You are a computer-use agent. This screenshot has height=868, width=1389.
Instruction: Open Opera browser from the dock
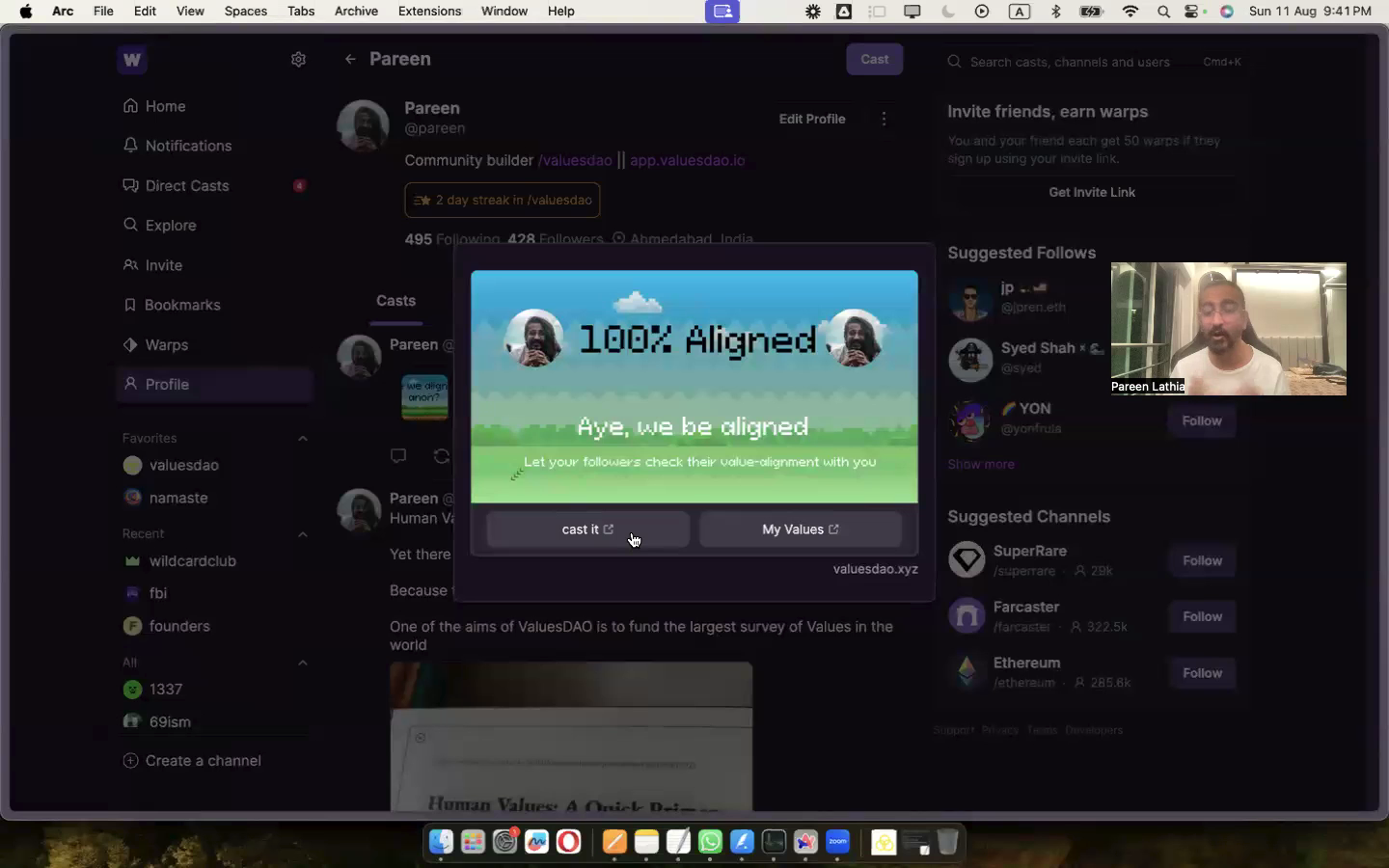(x=569, y=842)
